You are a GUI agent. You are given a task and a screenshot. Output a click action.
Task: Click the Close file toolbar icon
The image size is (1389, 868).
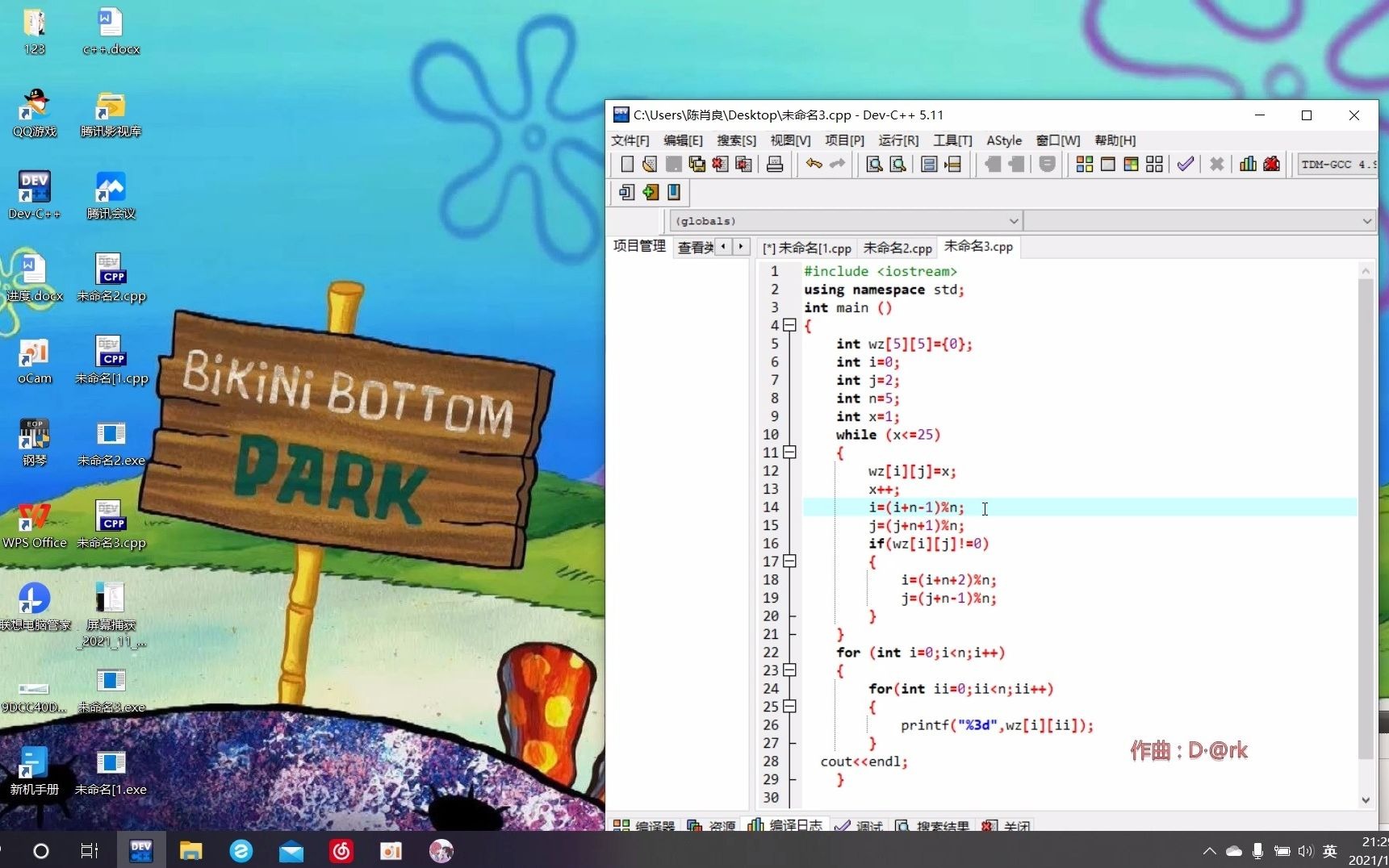pyautogui.click(x=720, y=165)
